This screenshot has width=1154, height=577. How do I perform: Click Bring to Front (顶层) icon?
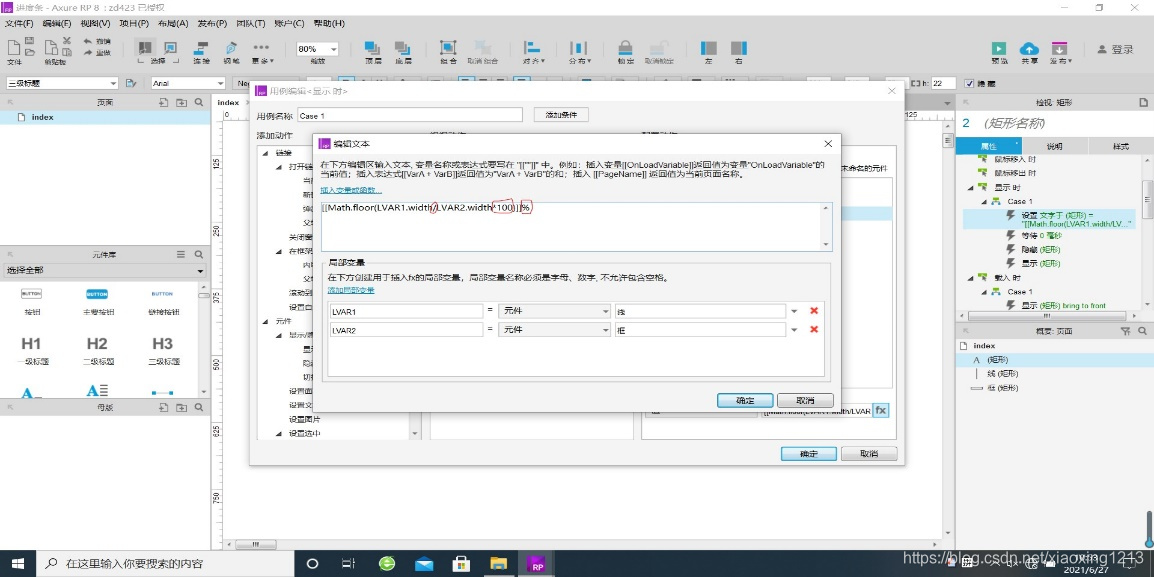point(372,48)
